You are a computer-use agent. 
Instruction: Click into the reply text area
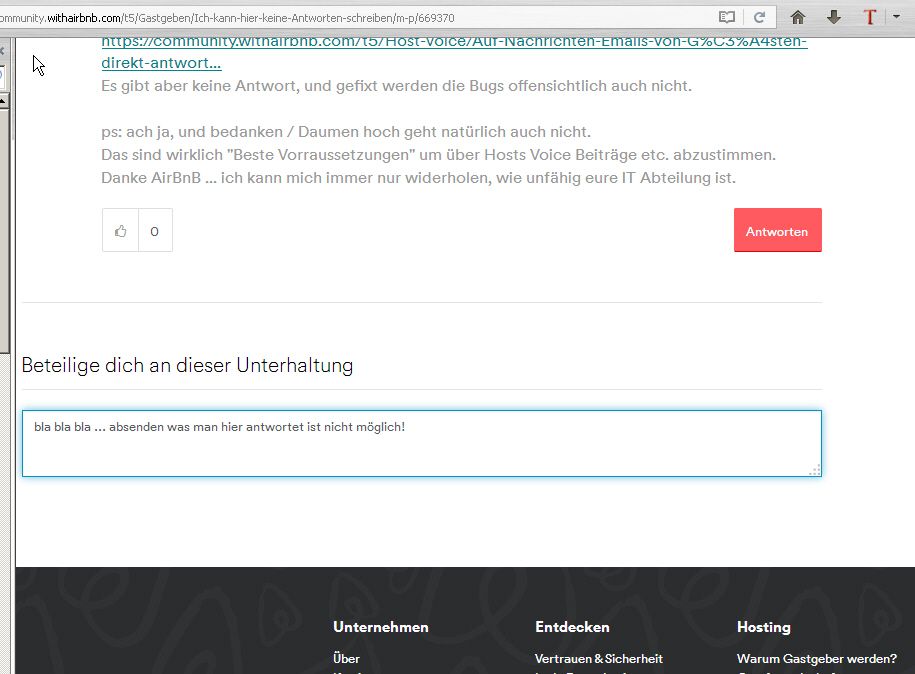coord(421,443)
